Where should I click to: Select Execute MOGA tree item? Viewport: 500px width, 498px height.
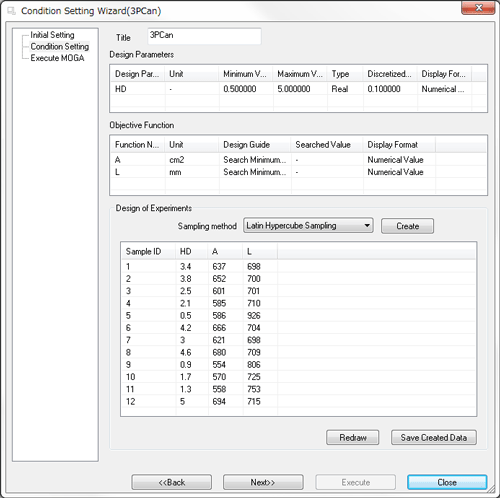tap(57, 58)
